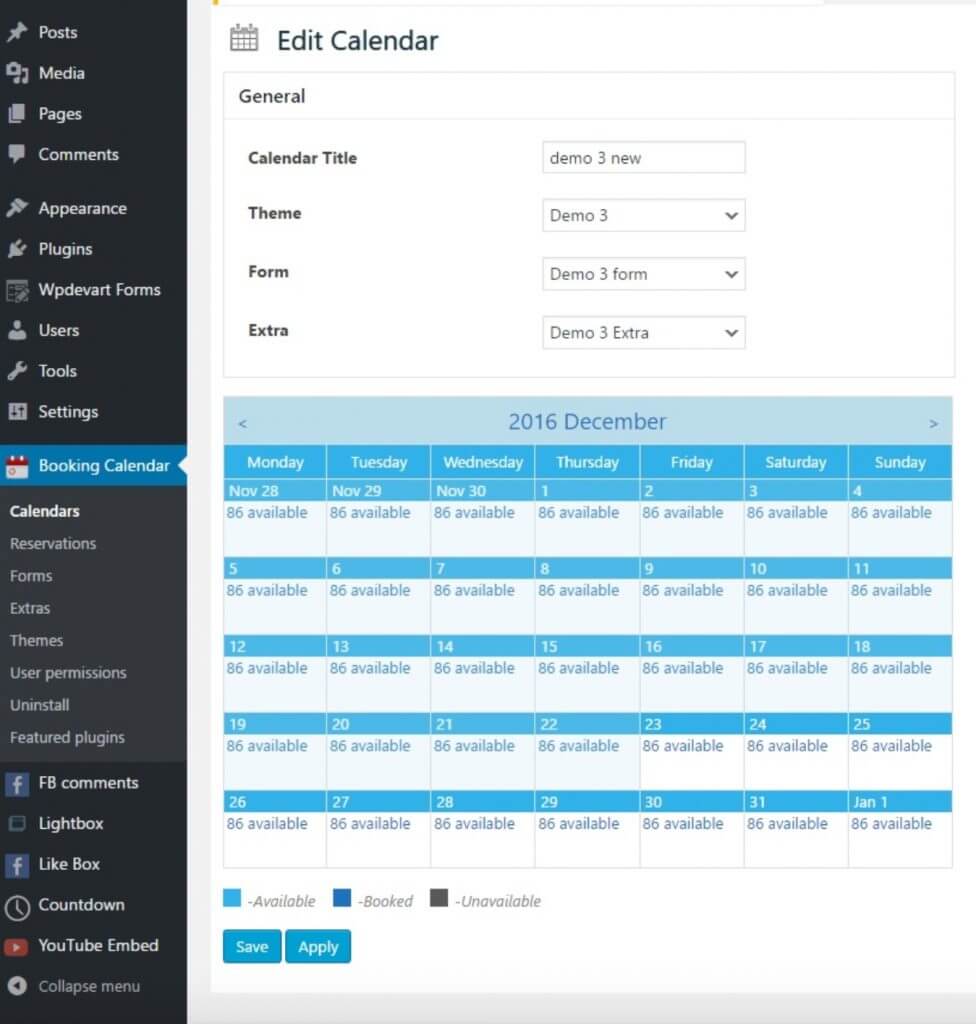Open the Reservations submenu item

53,543
